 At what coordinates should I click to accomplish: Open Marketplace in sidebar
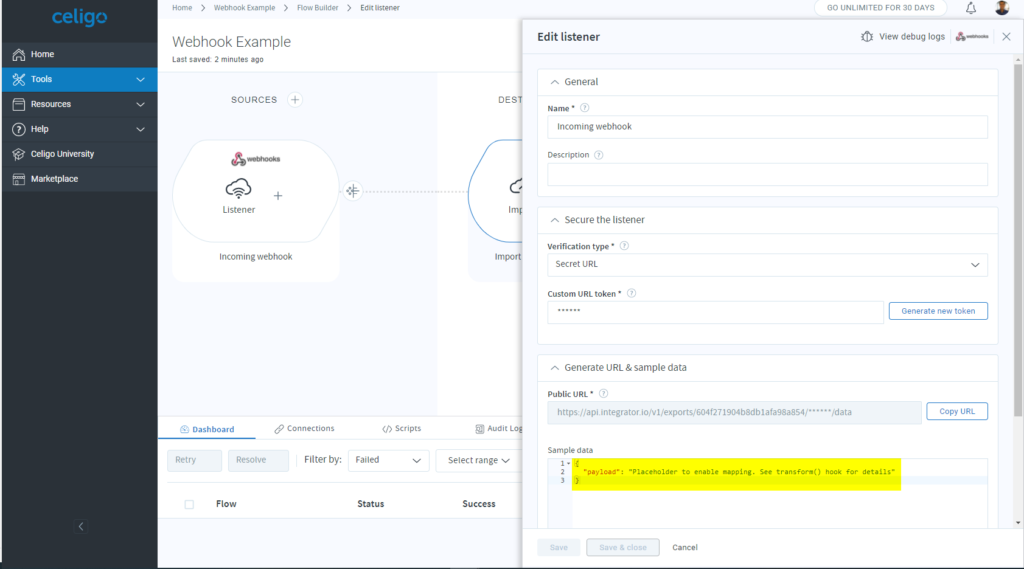80,178
